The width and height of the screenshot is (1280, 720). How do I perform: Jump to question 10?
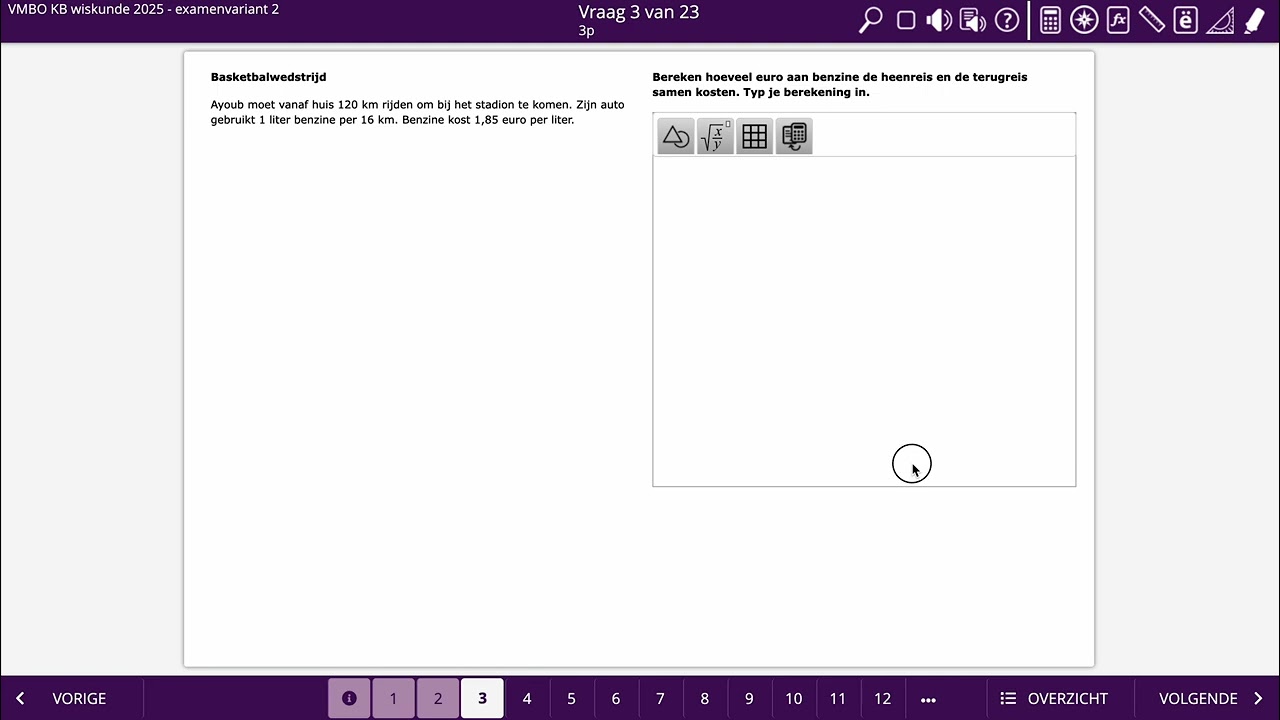tap(794, 698)
